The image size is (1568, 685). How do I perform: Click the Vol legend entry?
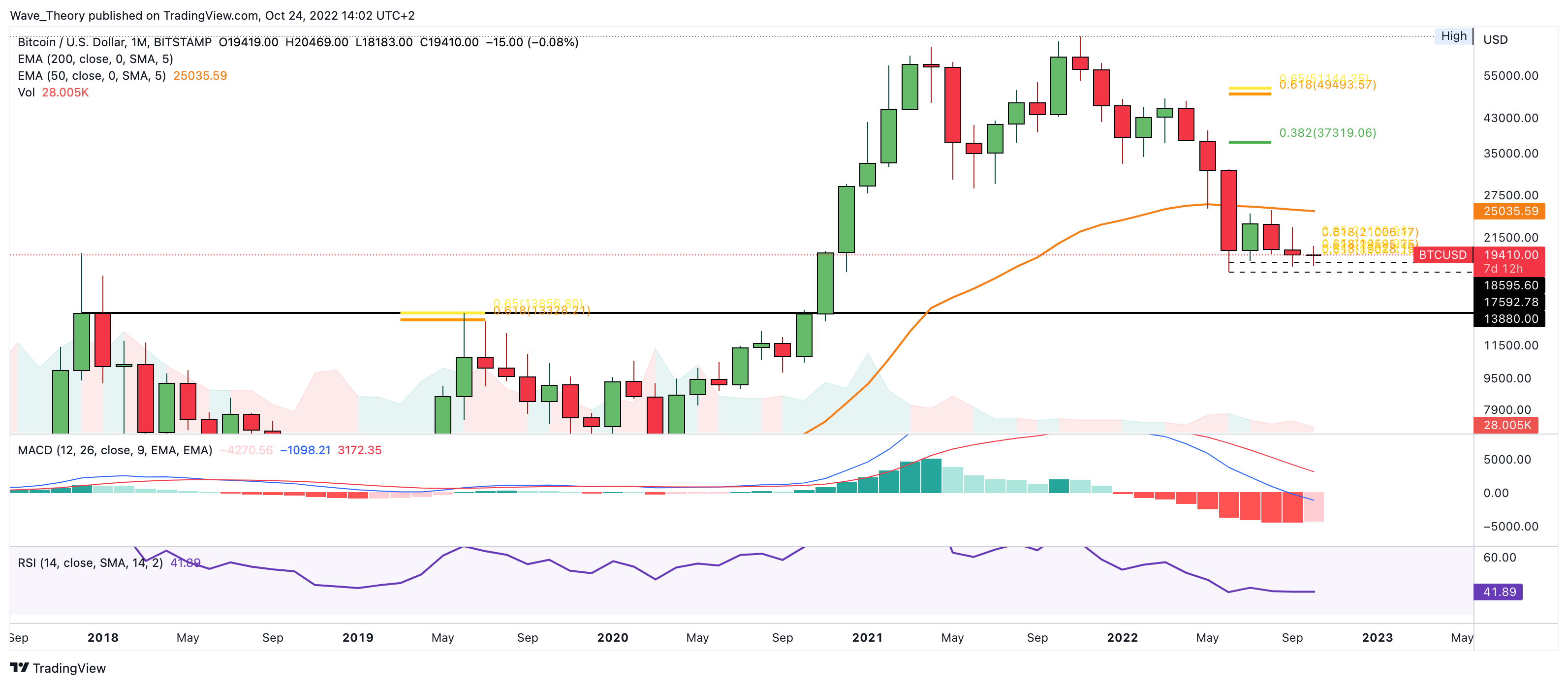point(26,93)
